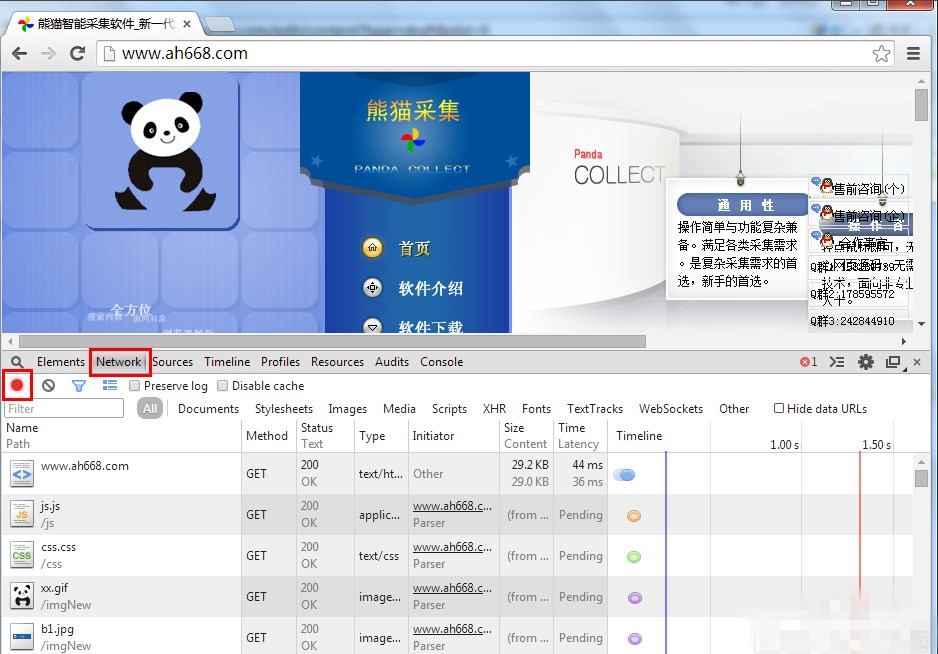Click the inspect element magnifier icon
The width and height of the screenshot is (938, 654).
click(x=17, y=362)
